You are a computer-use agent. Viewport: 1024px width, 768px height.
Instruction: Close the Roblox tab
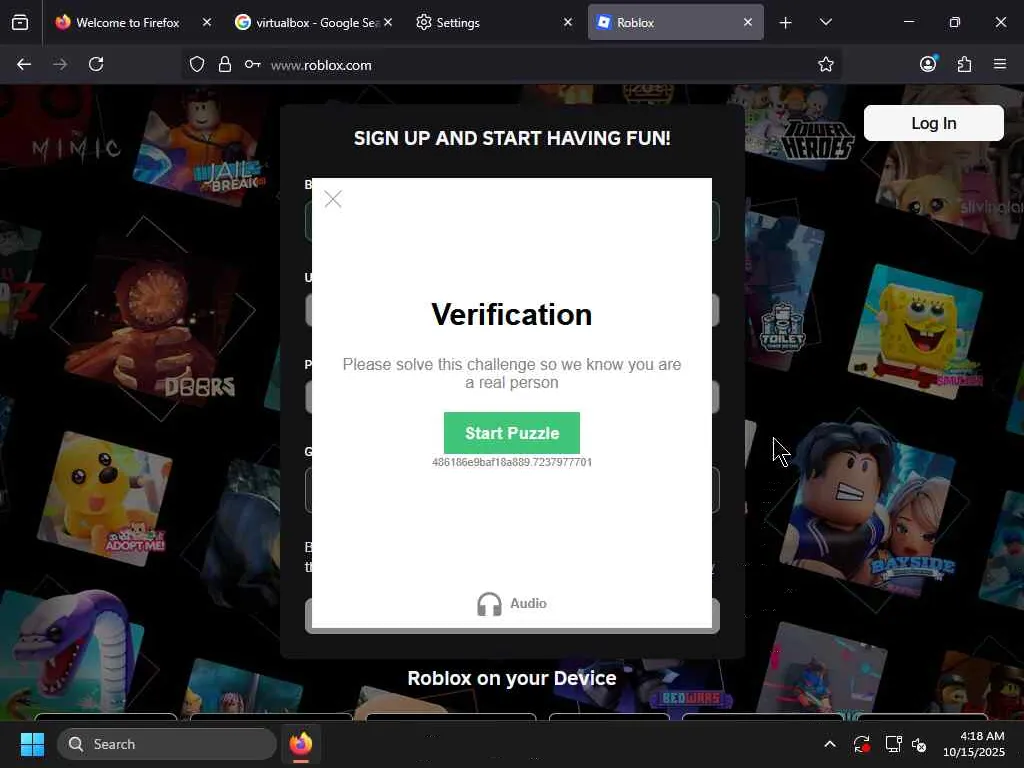click(x=748, y=22)
